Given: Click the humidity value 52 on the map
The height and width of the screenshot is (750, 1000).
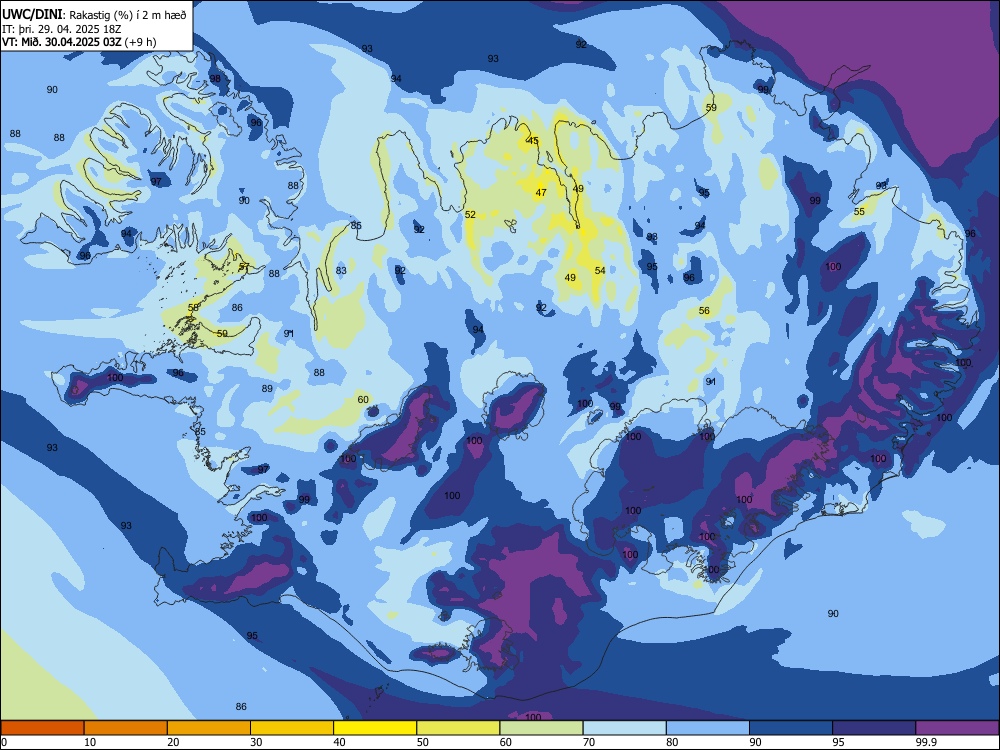Looking at the screenshot, I should [x=470, y=215].
